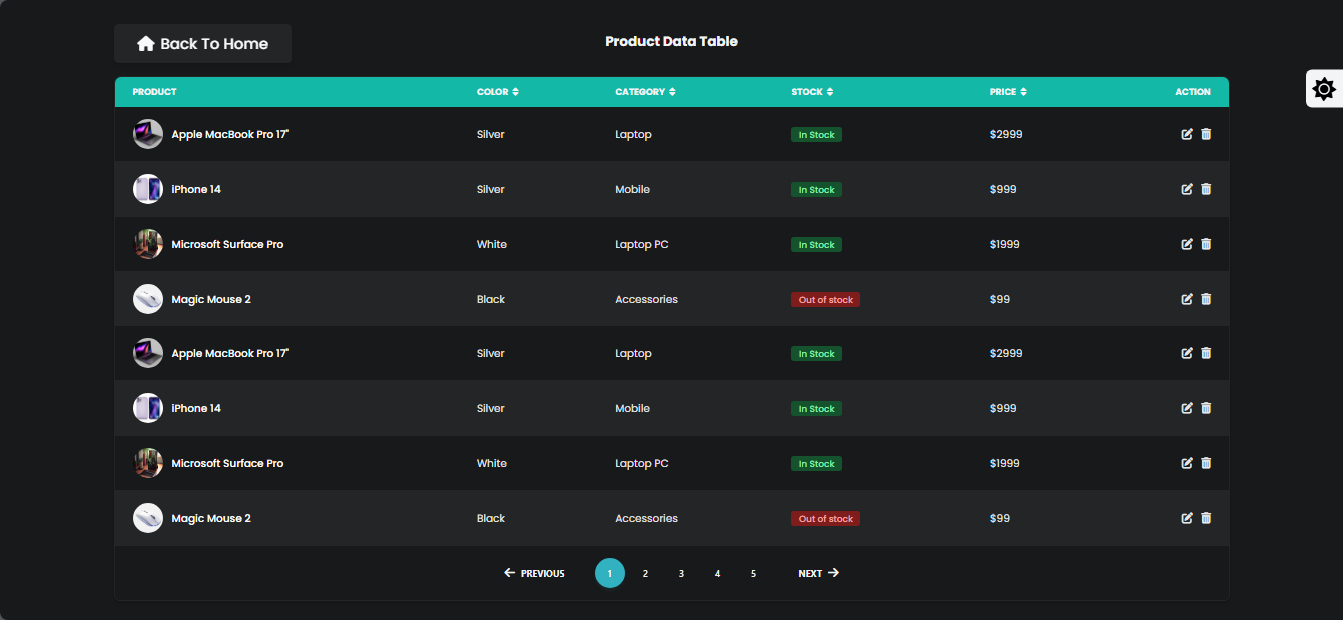Go to pagination page 5
Screen dimensions: 1343x620
pyautogui.click(x=753, y=573)
